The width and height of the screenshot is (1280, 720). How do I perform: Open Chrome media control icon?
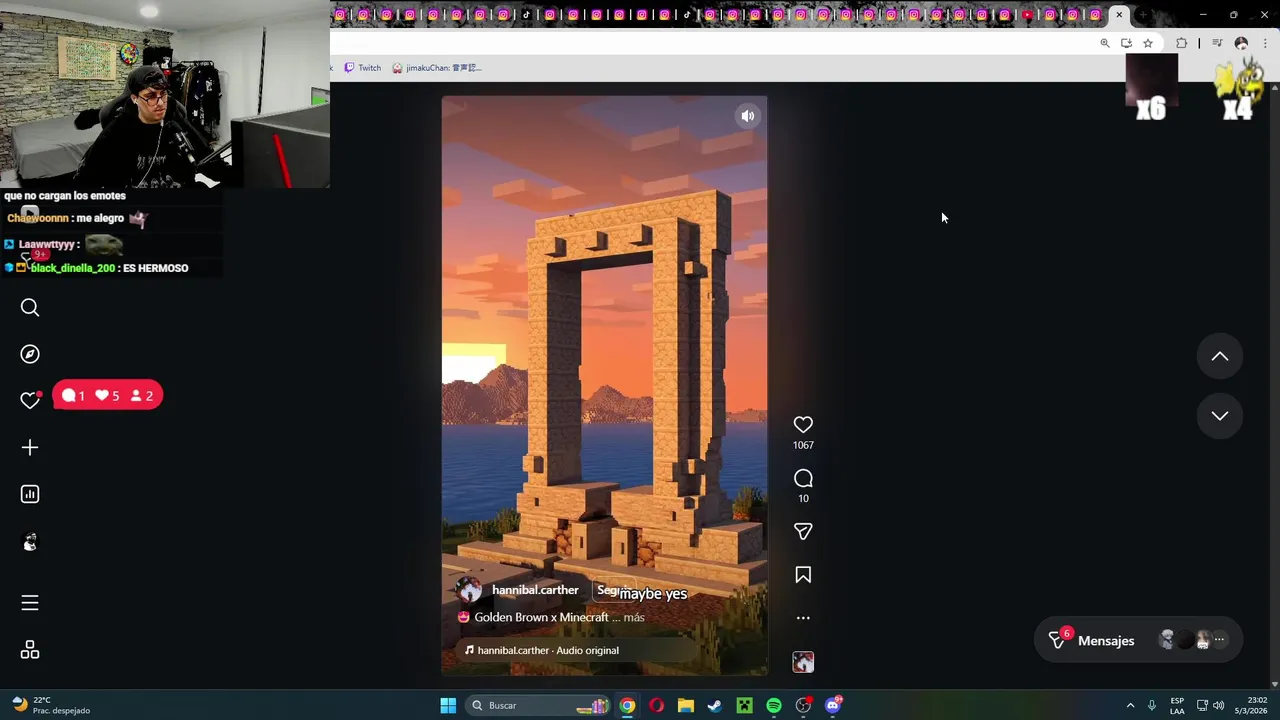tap(1217, 43)
